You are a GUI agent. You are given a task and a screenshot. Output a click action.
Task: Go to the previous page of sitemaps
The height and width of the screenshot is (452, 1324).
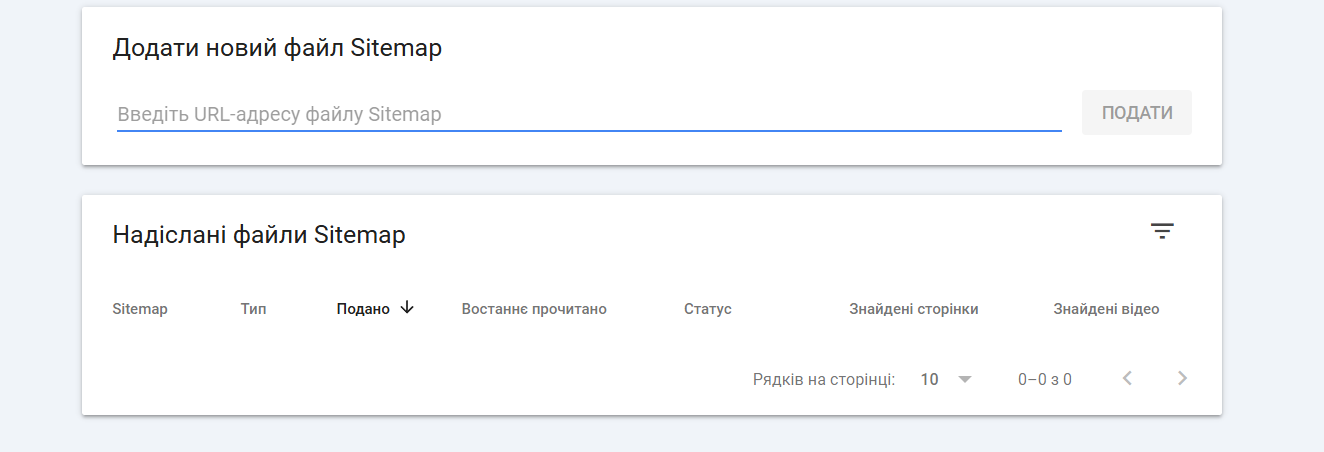1127,378
